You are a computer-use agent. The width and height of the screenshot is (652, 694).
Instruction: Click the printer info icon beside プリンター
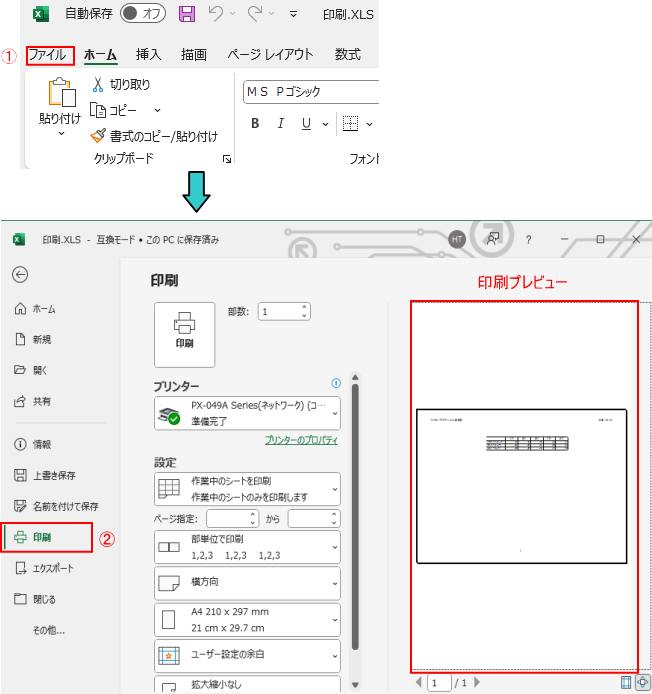pyautogui.click(x=336, y=383)
